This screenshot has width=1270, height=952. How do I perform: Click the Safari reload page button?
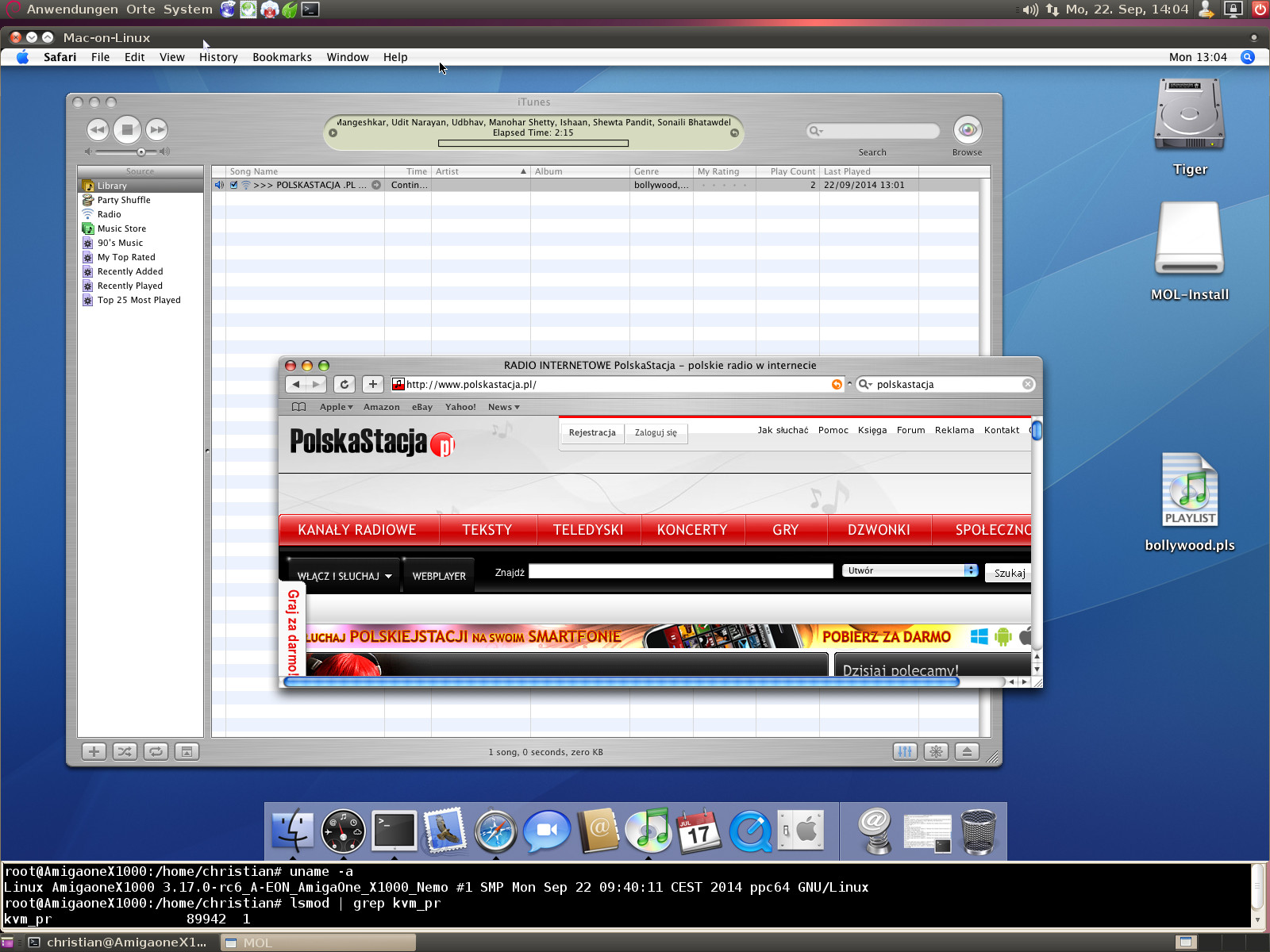[x=344, y=384]
